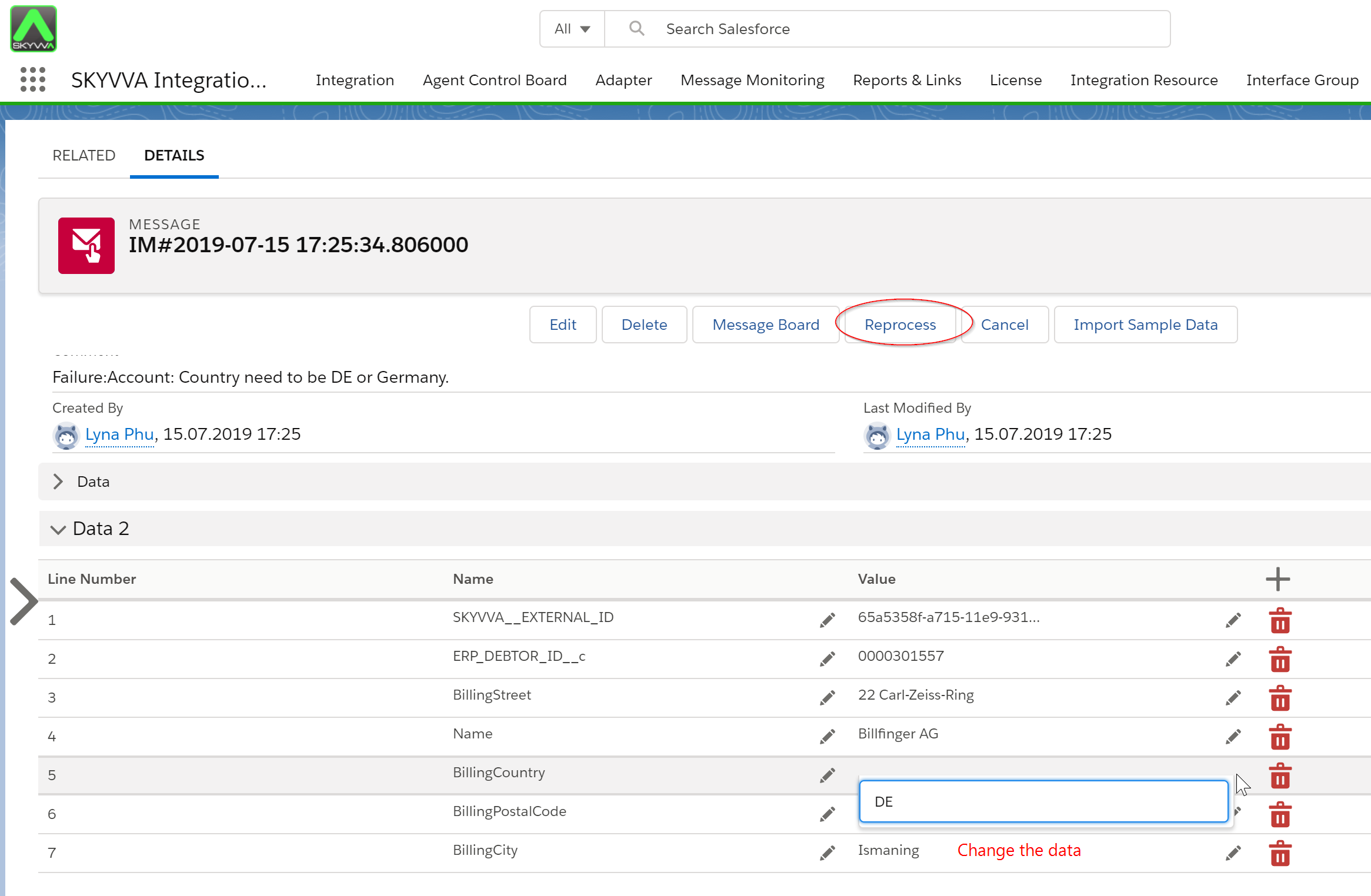Image resolution: width=1371 pixels, height=896 pixels.
Task: Delete the SKYVVA__EXTERNAL_ID row trash icon
Action: point(1280,621)
